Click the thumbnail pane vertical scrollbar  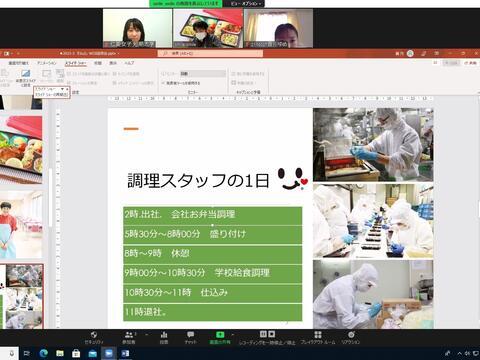(x=50, y=197)
